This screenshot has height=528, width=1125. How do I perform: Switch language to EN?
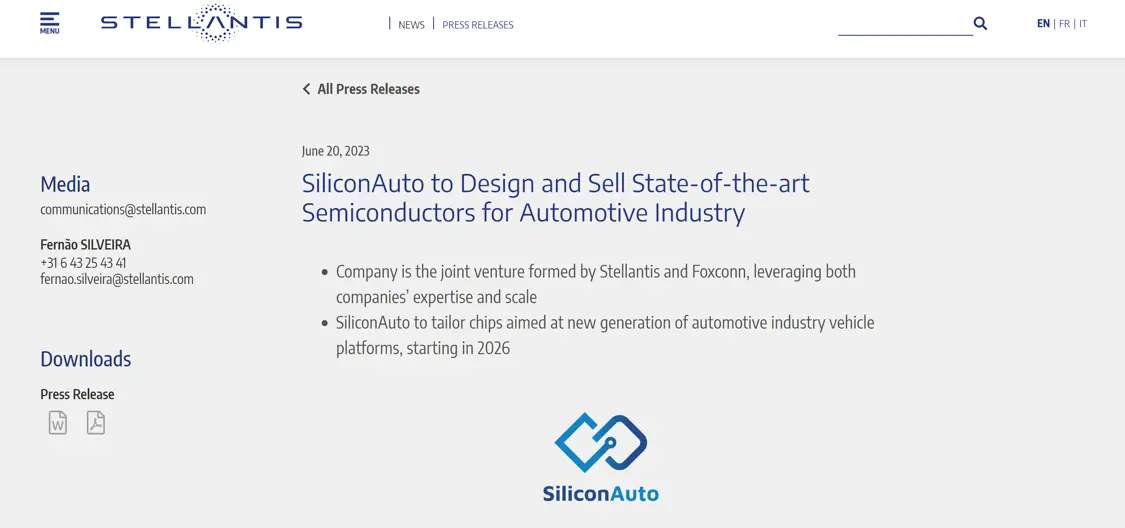coord(1043,23)
